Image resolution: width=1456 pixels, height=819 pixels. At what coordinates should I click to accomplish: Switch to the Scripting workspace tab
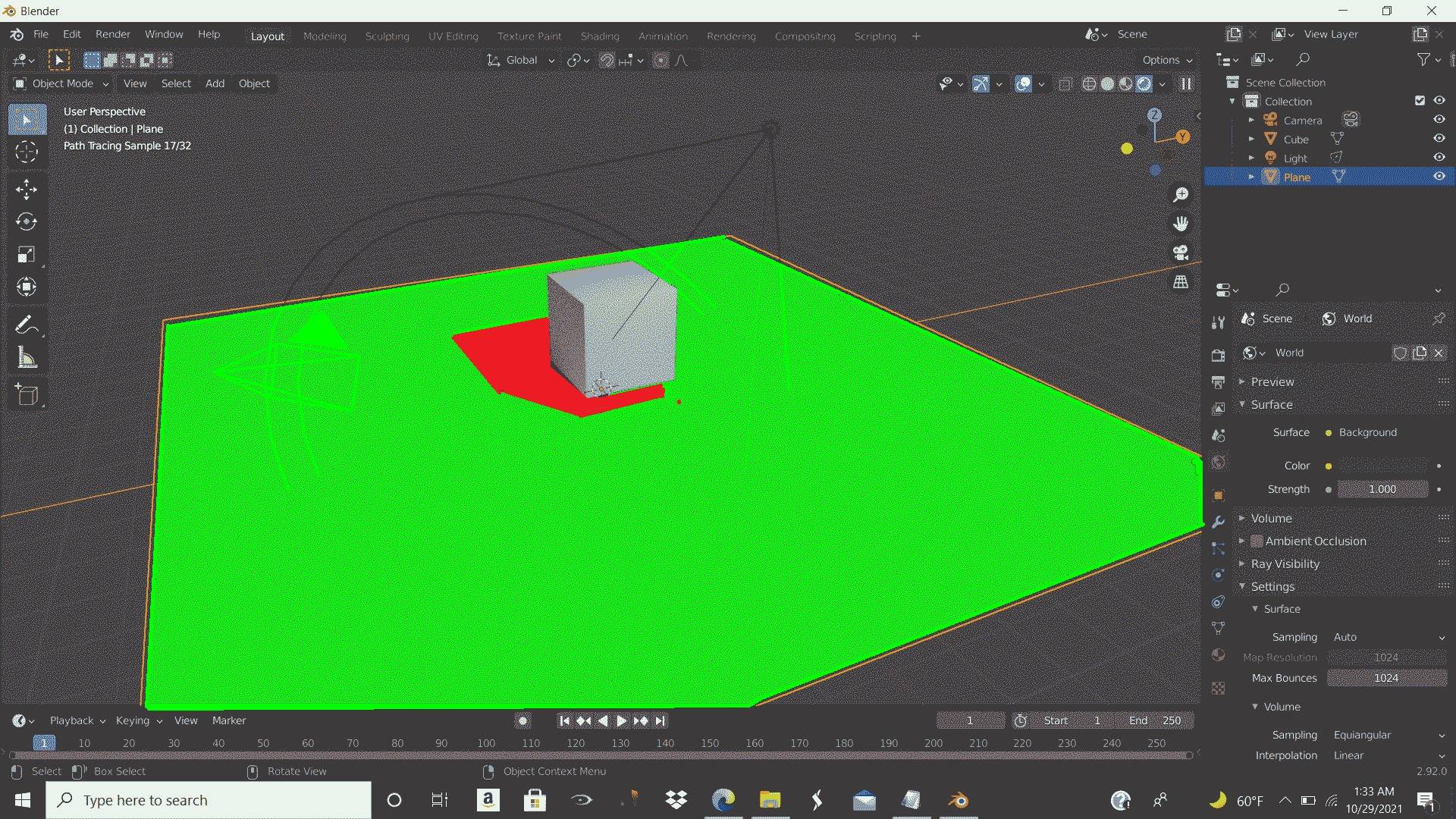tap(875, 36)
